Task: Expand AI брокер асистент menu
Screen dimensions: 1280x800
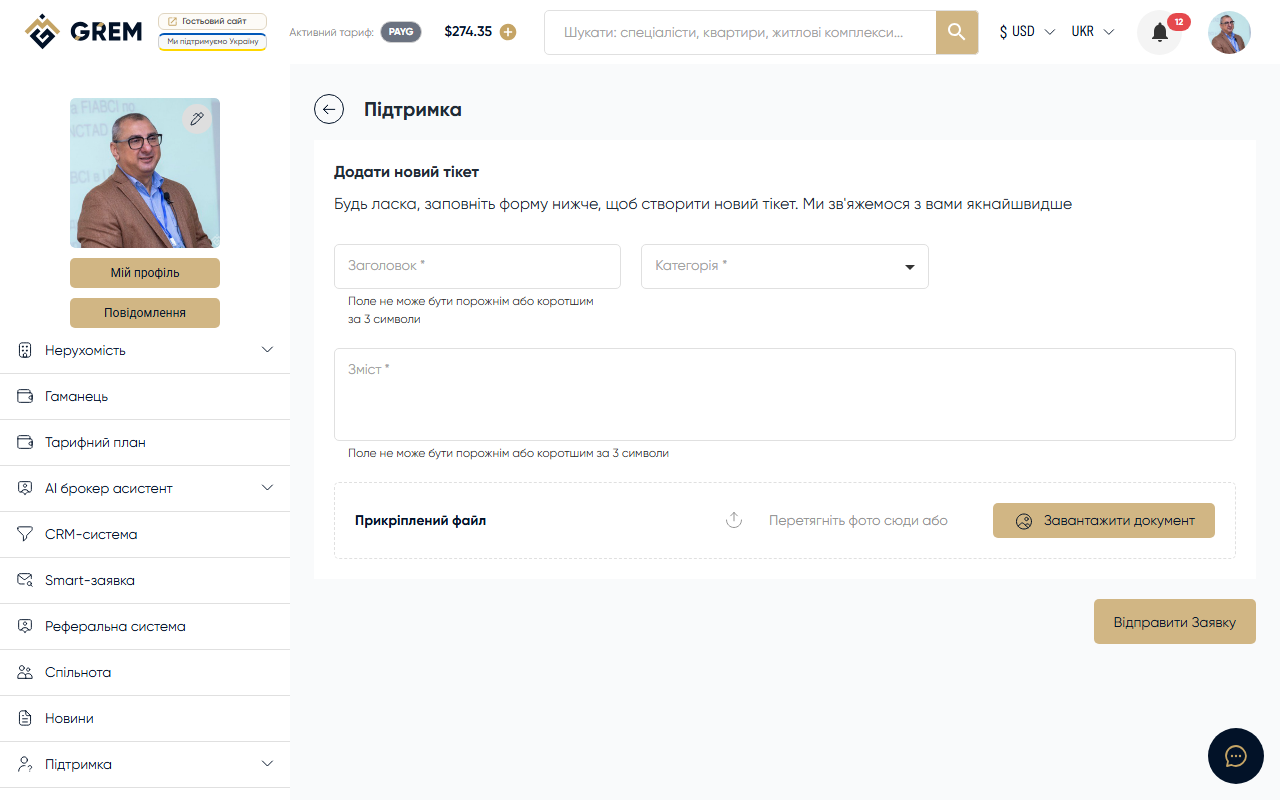Action: (x=145, y=488)
